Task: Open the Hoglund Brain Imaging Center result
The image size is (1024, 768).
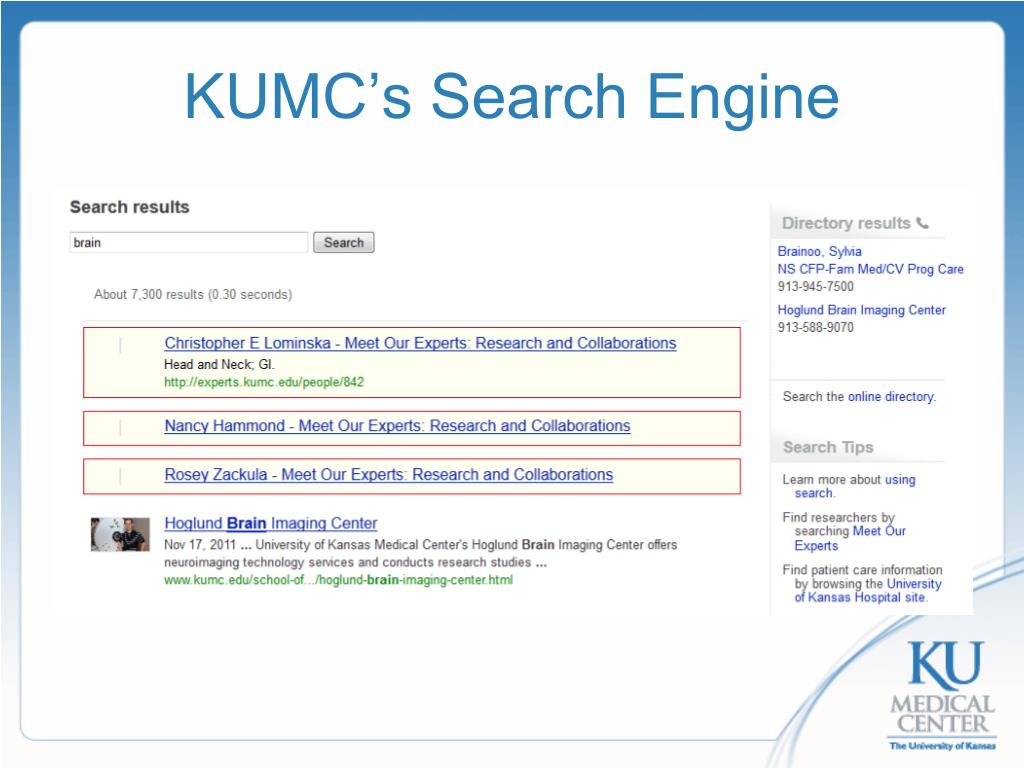Action: (271, 523)
